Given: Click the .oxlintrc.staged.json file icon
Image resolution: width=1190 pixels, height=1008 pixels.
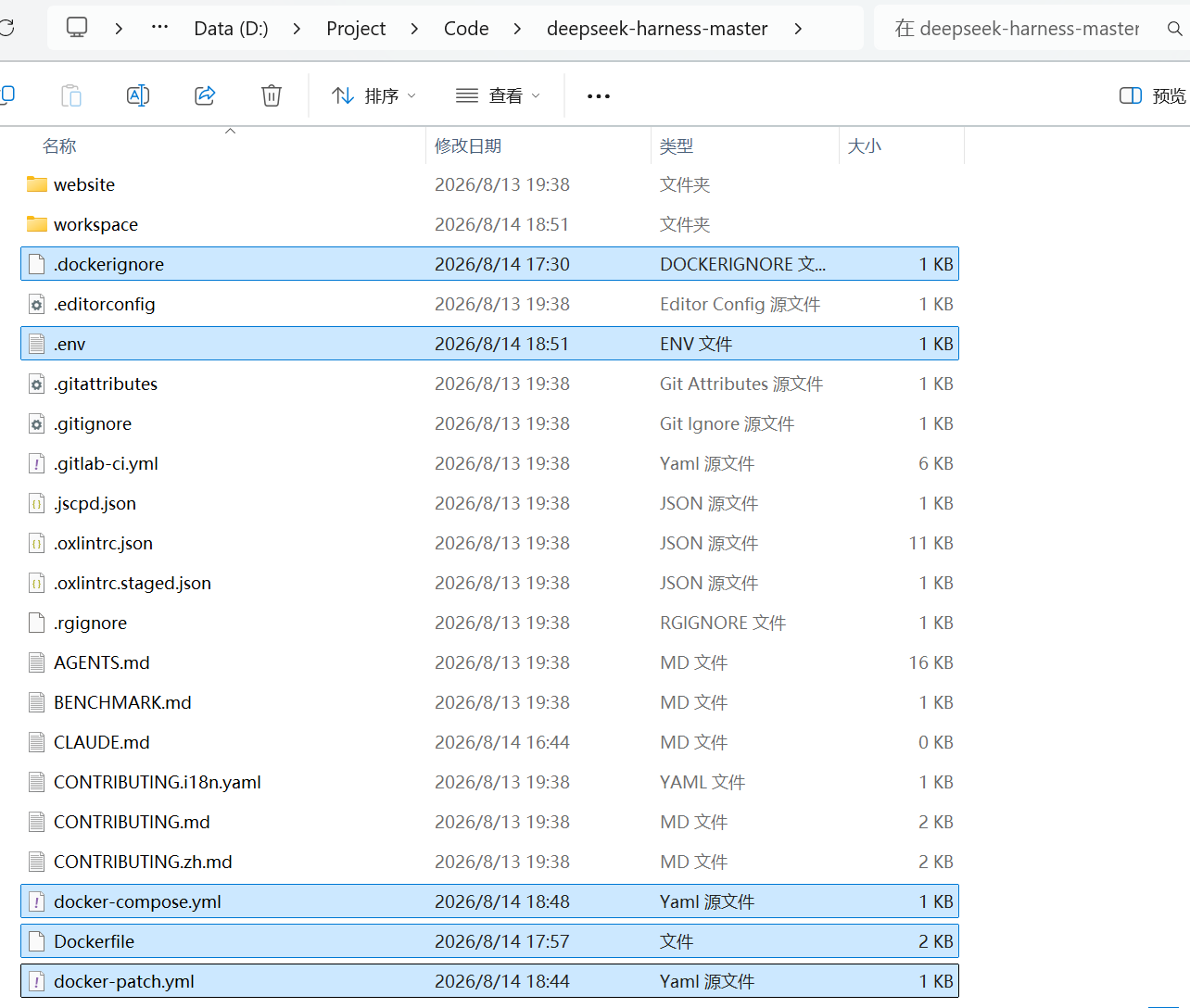Looking at the screenshot, I should point(37,583).
